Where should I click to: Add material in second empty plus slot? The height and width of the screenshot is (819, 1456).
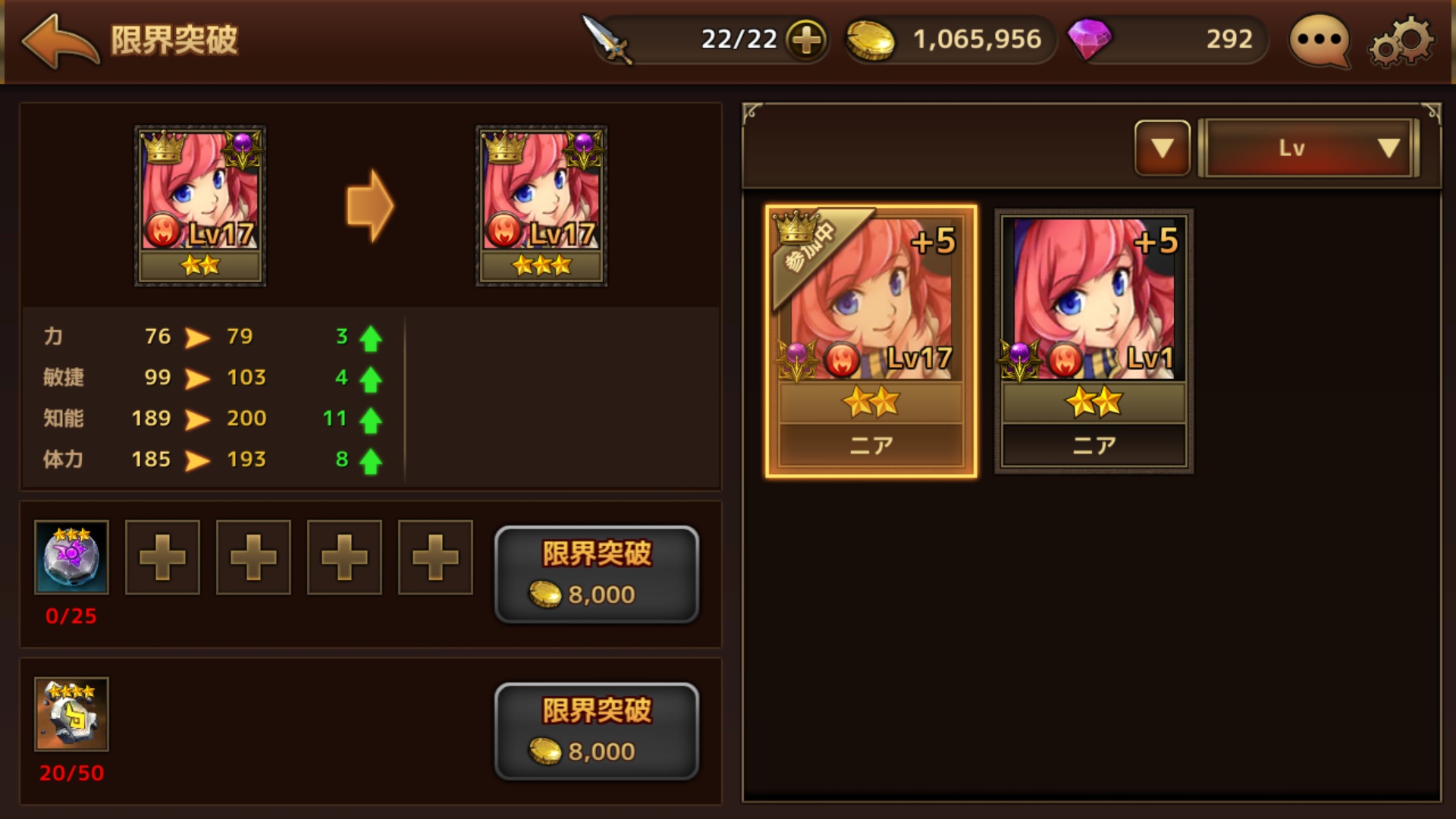pyautogui.click(x=253, y=557)
